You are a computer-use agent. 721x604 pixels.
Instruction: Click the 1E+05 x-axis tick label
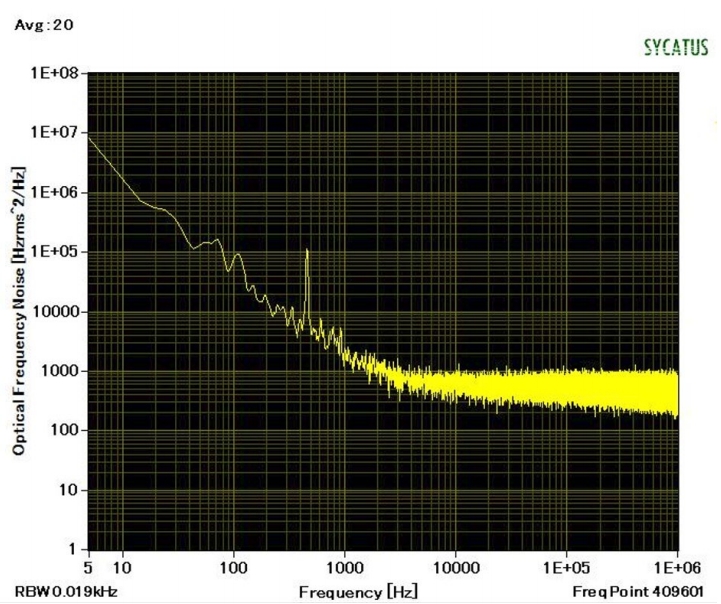coord(566,565)
